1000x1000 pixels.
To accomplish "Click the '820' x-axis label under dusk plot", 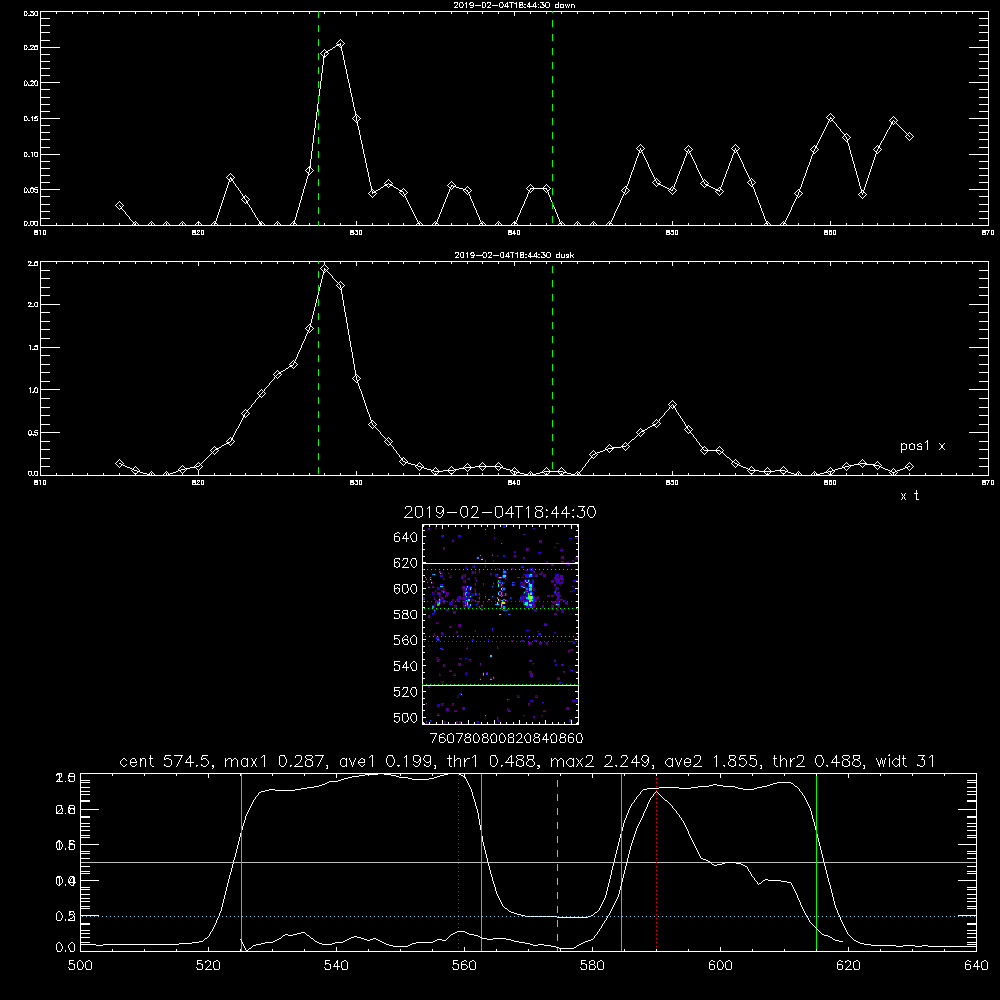I will click(198, 483).
